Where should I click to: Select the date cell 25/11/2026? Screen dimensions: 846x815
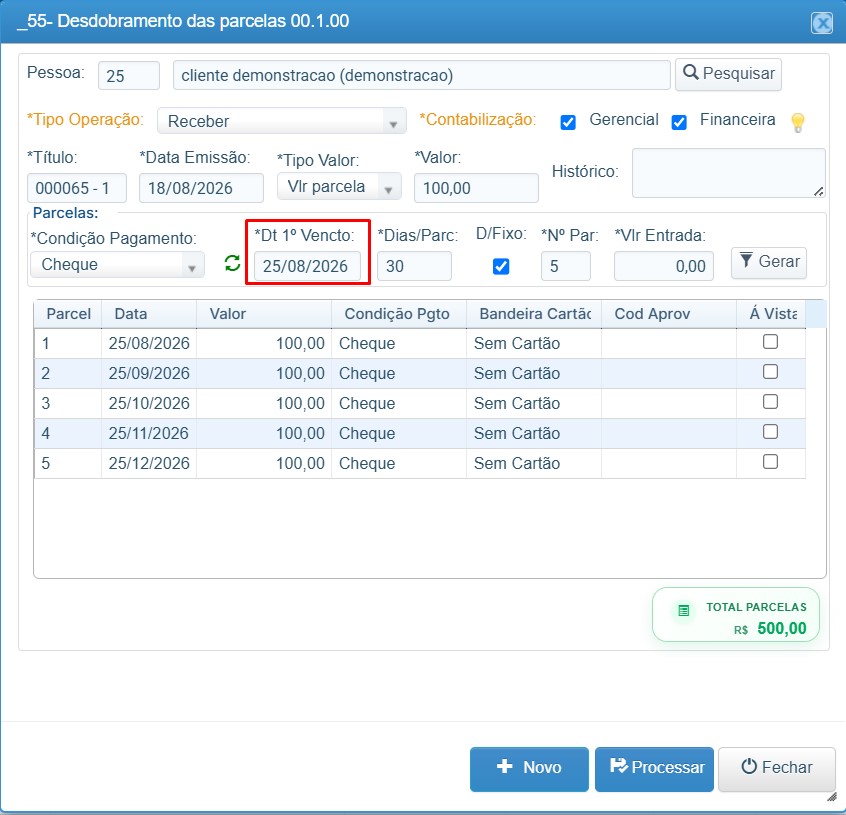pos(149,434)
